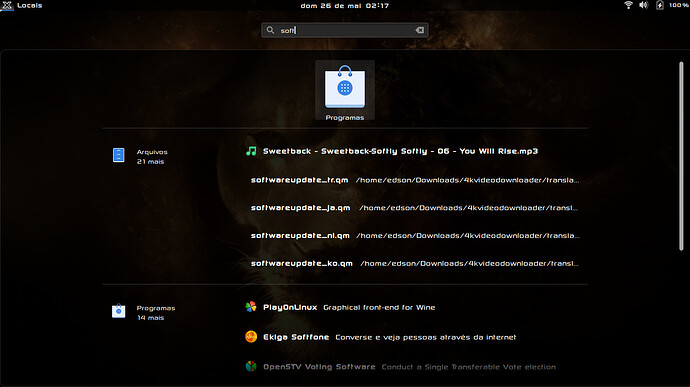
Task: Open the clock showing dom 26 de mai 02:17
Action: 345,6
